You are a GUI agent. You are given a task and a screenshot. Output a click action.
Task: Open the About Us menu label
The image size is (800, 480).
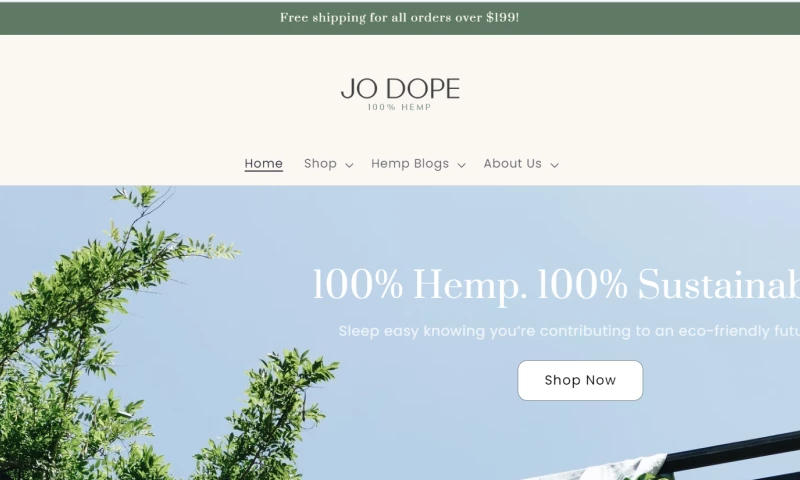coord(512,164)
